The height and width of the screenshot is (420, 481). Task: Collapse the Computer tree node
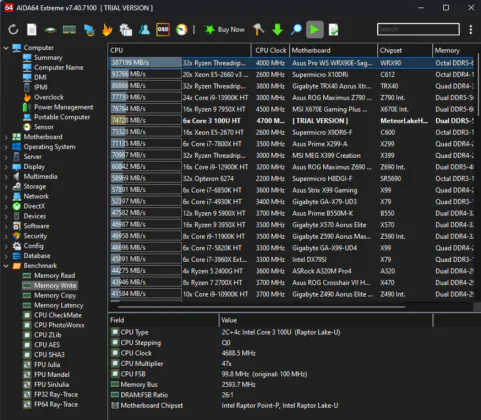6,48
